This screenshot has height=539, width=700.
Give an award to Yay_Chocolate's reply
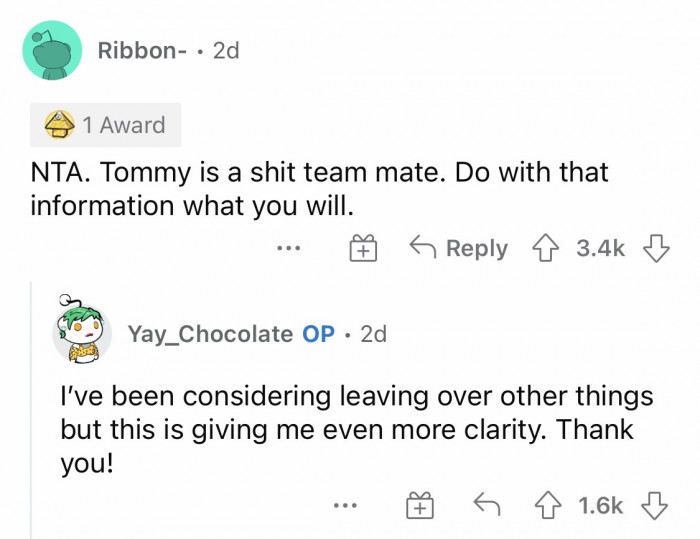420,507
